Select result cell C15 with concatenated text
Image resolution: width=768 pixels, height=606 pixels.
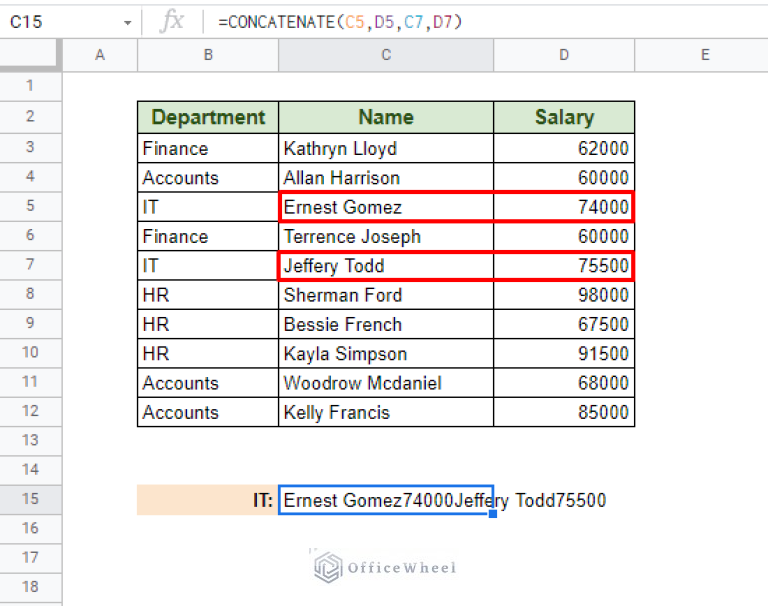point(386,500)
